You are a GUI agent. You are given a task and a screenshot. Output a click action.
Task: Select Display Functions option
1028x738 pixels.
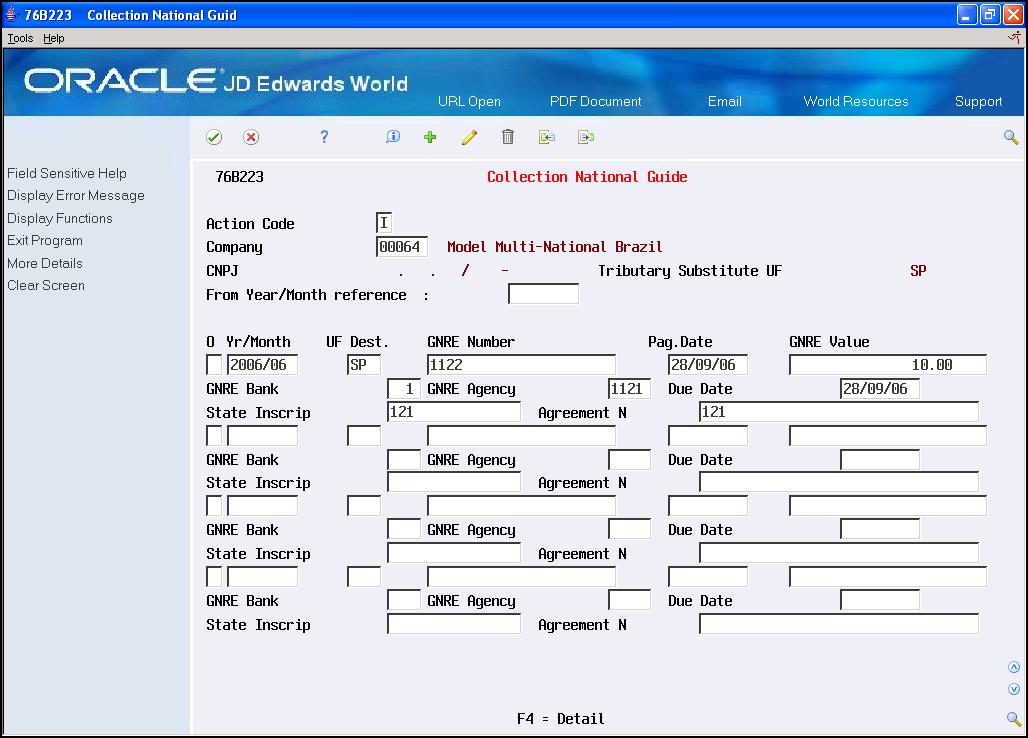(60, 218)
